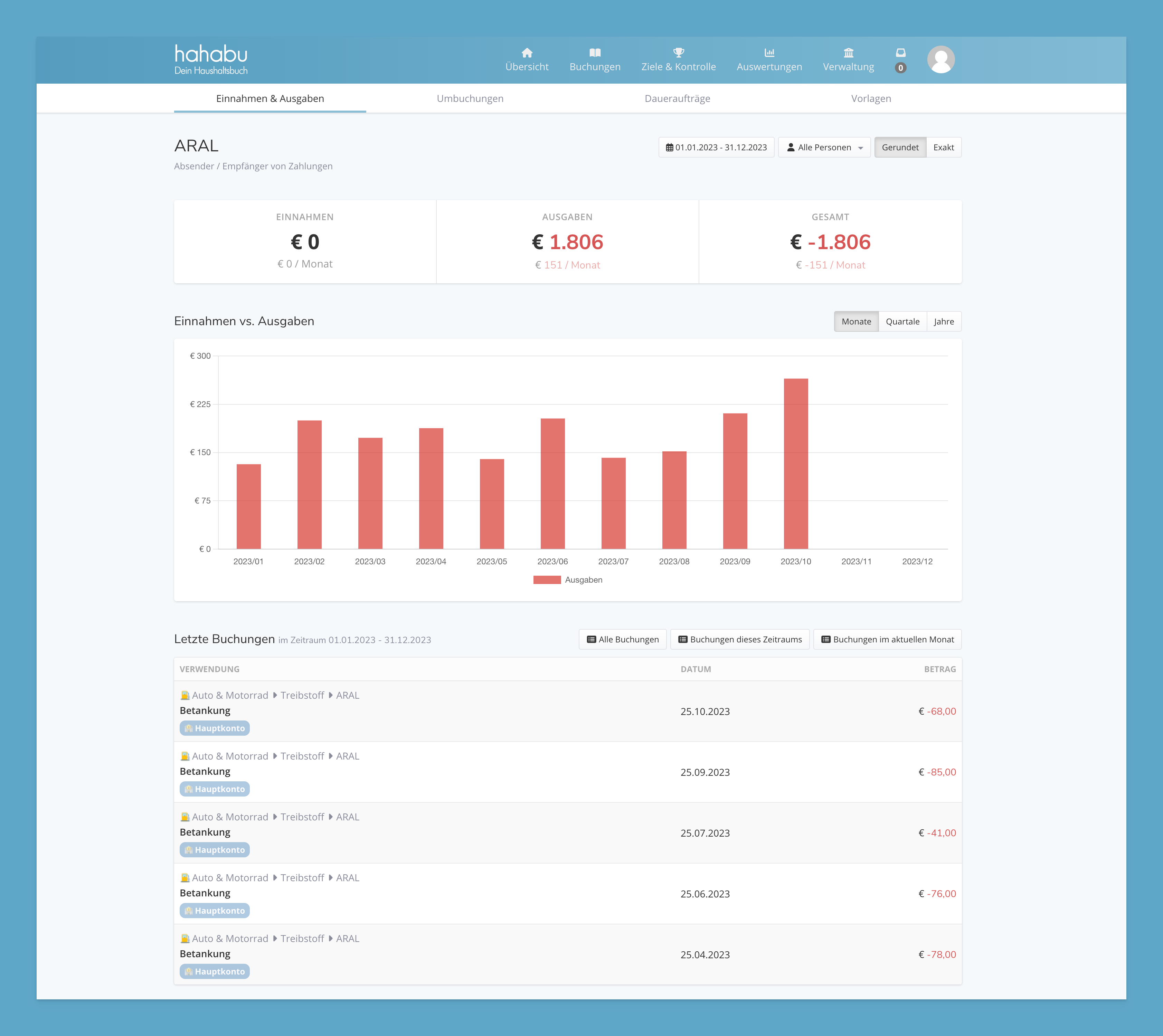Click Buchungen im aktuellen Monat button
The height and width of the screenshot is (1036, 1163).
[x=887, y=639]
